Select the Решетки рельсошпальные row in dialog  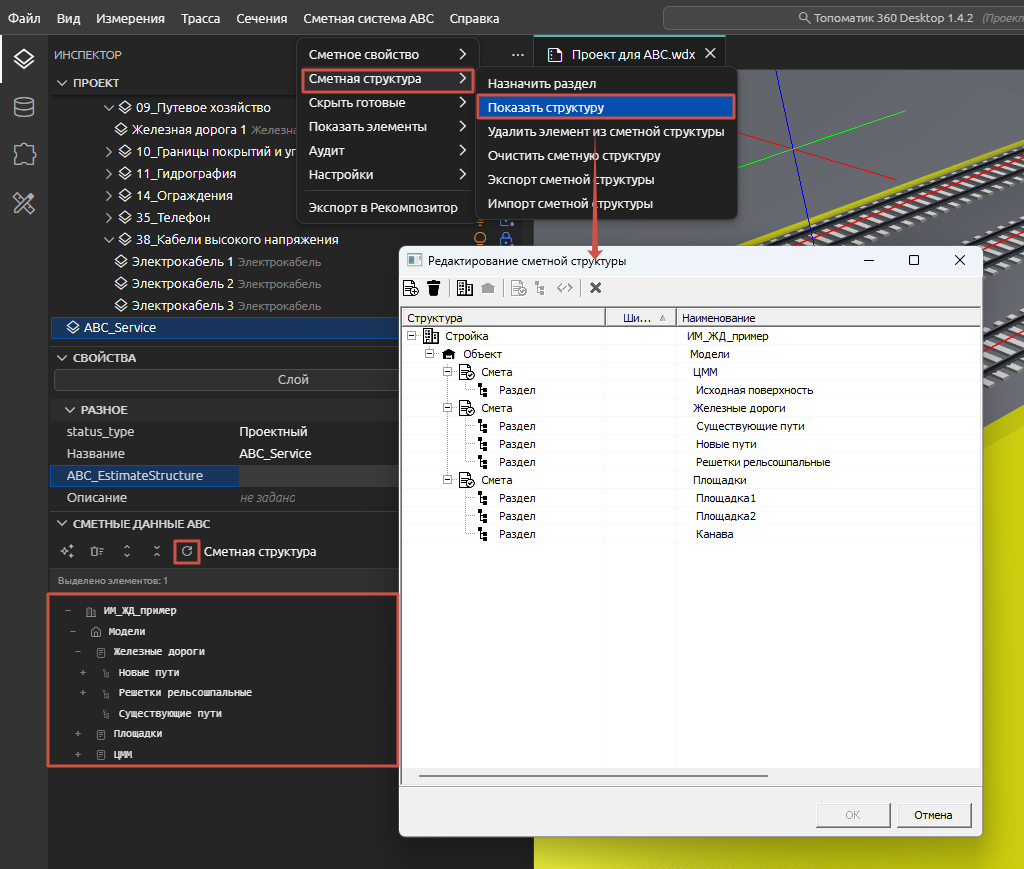(692, 462)
